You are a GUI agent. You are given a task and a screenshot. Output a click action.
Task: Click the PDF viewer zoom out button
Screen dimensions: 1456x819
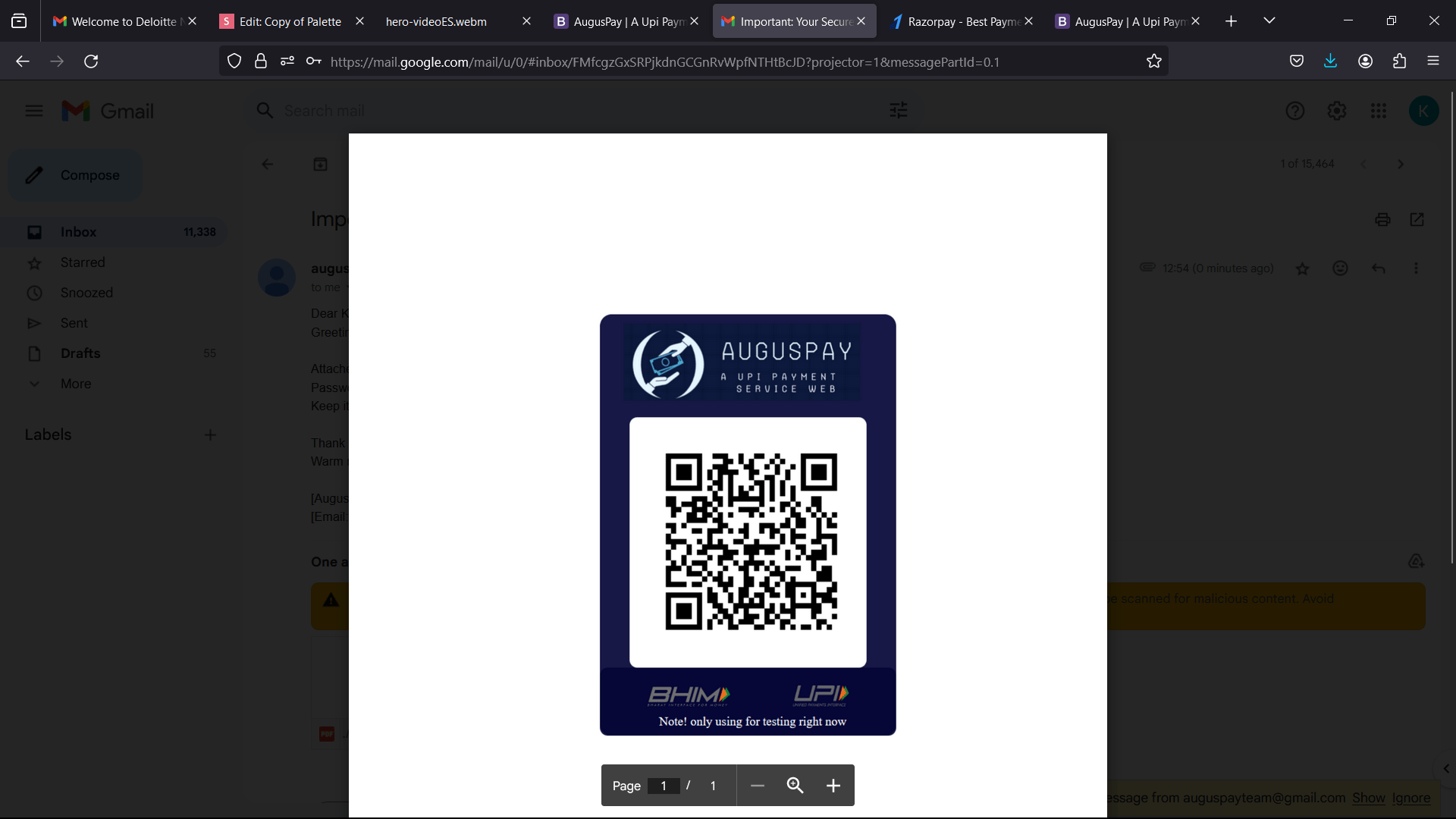757,786
